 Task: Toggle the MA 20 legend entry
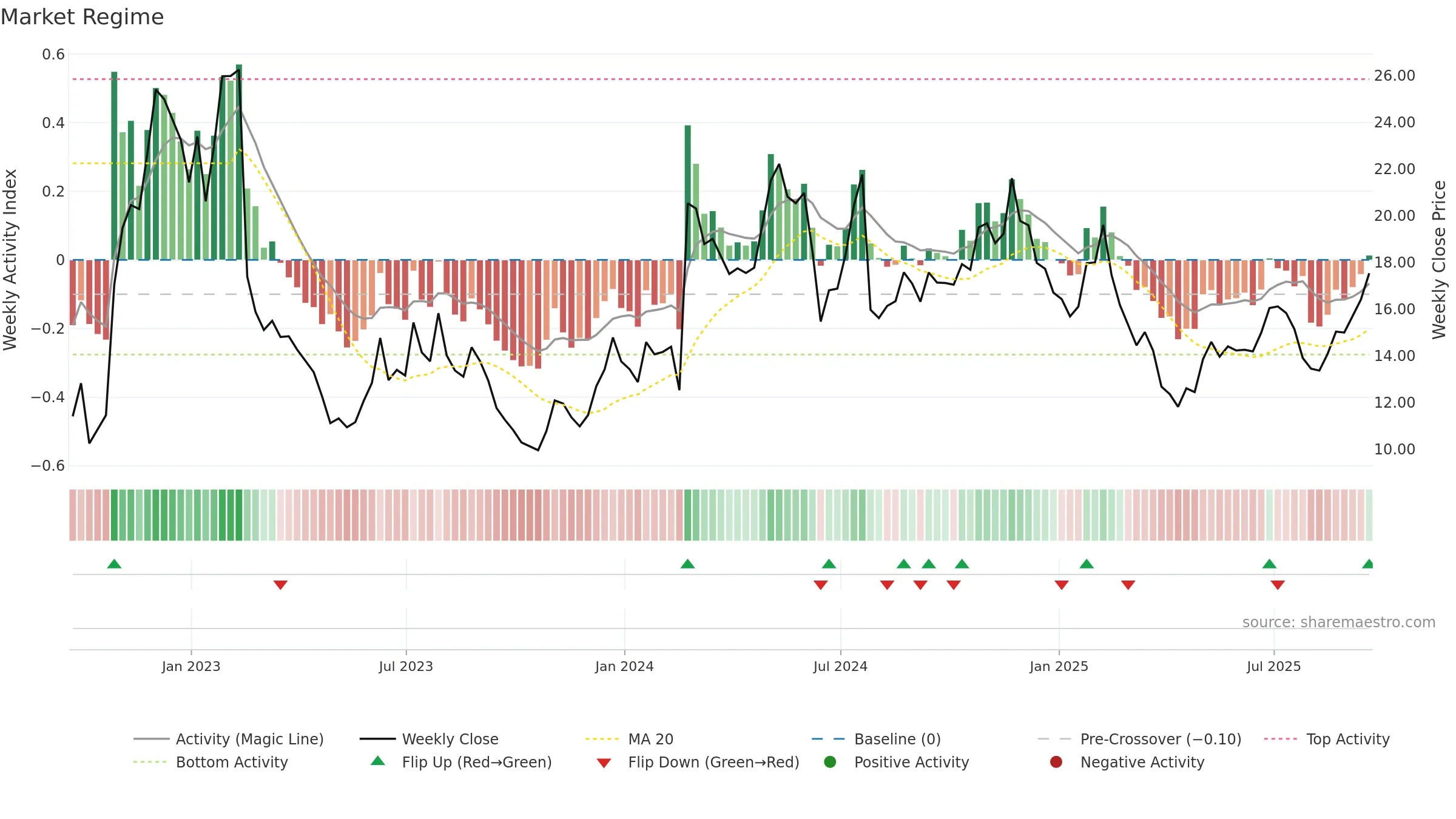pos(629,739)
